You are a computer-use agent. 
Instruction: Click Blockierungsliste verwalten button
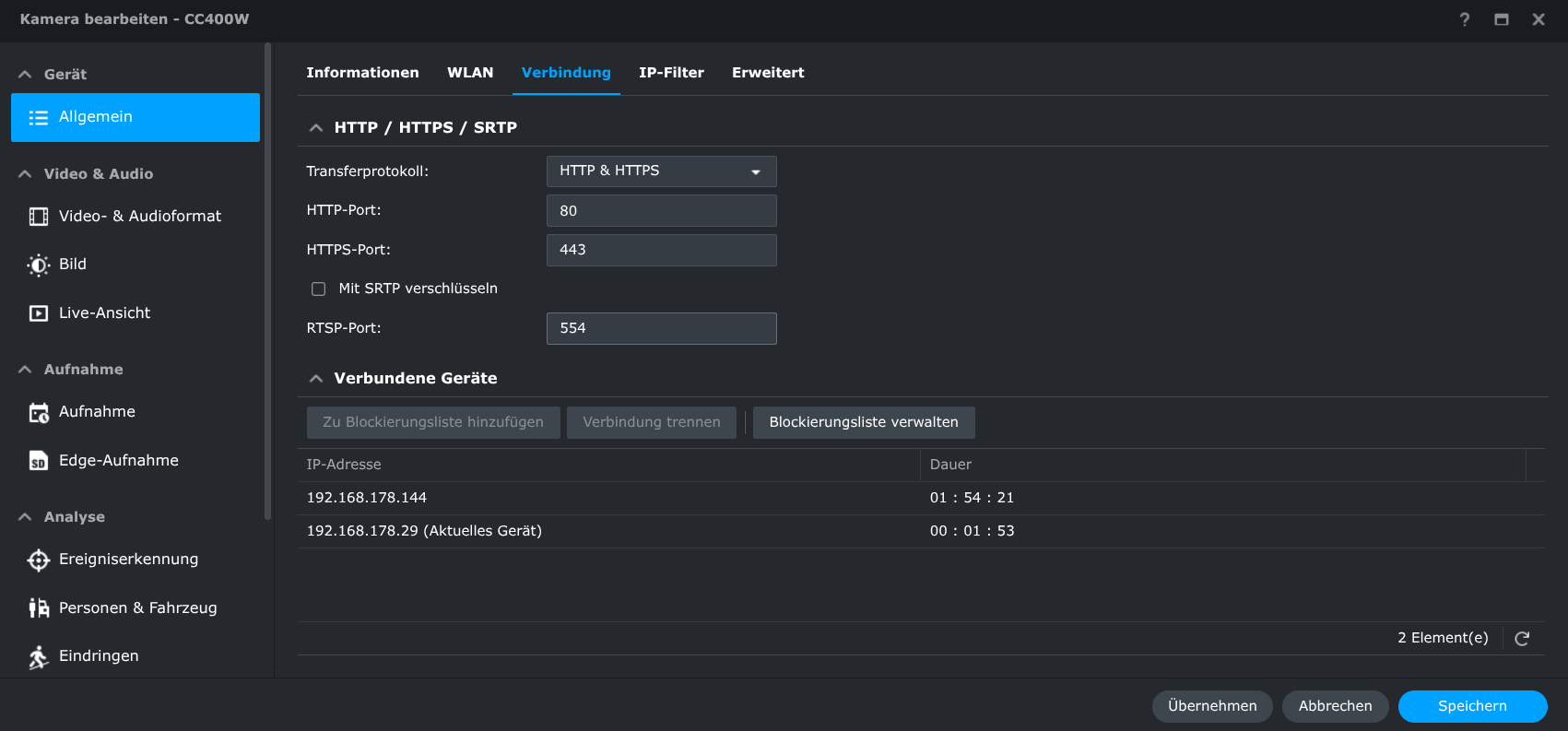[x=863, y=422]
